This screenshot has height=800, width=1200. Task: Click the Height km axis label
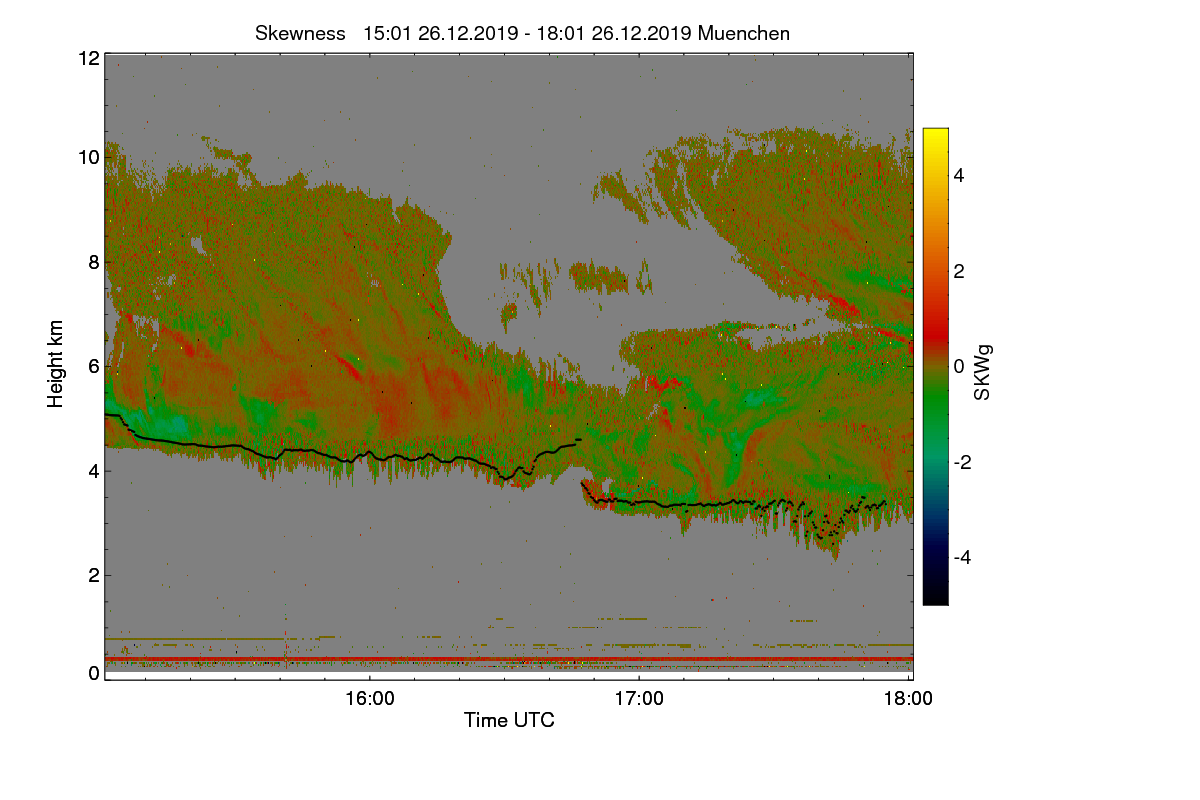coord(56,364)
